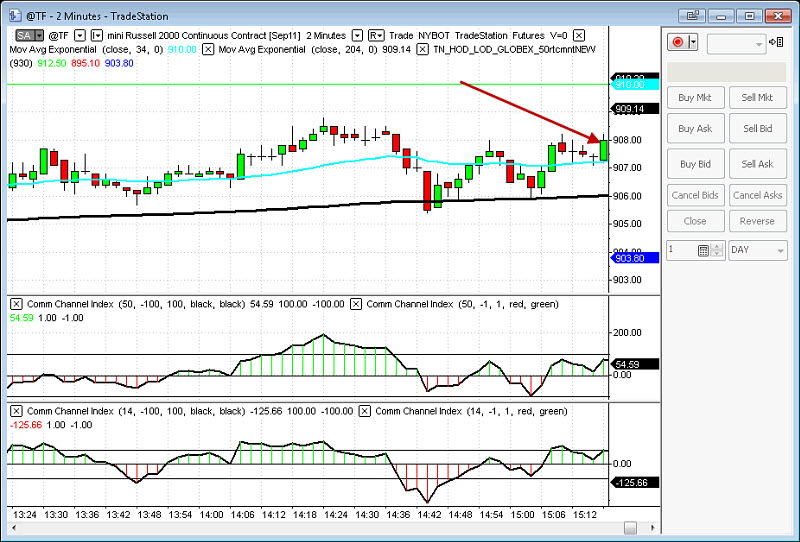Click the Close position button
Image resolution: width=800 pixels, height=542 pixels.
pos(695,221)
